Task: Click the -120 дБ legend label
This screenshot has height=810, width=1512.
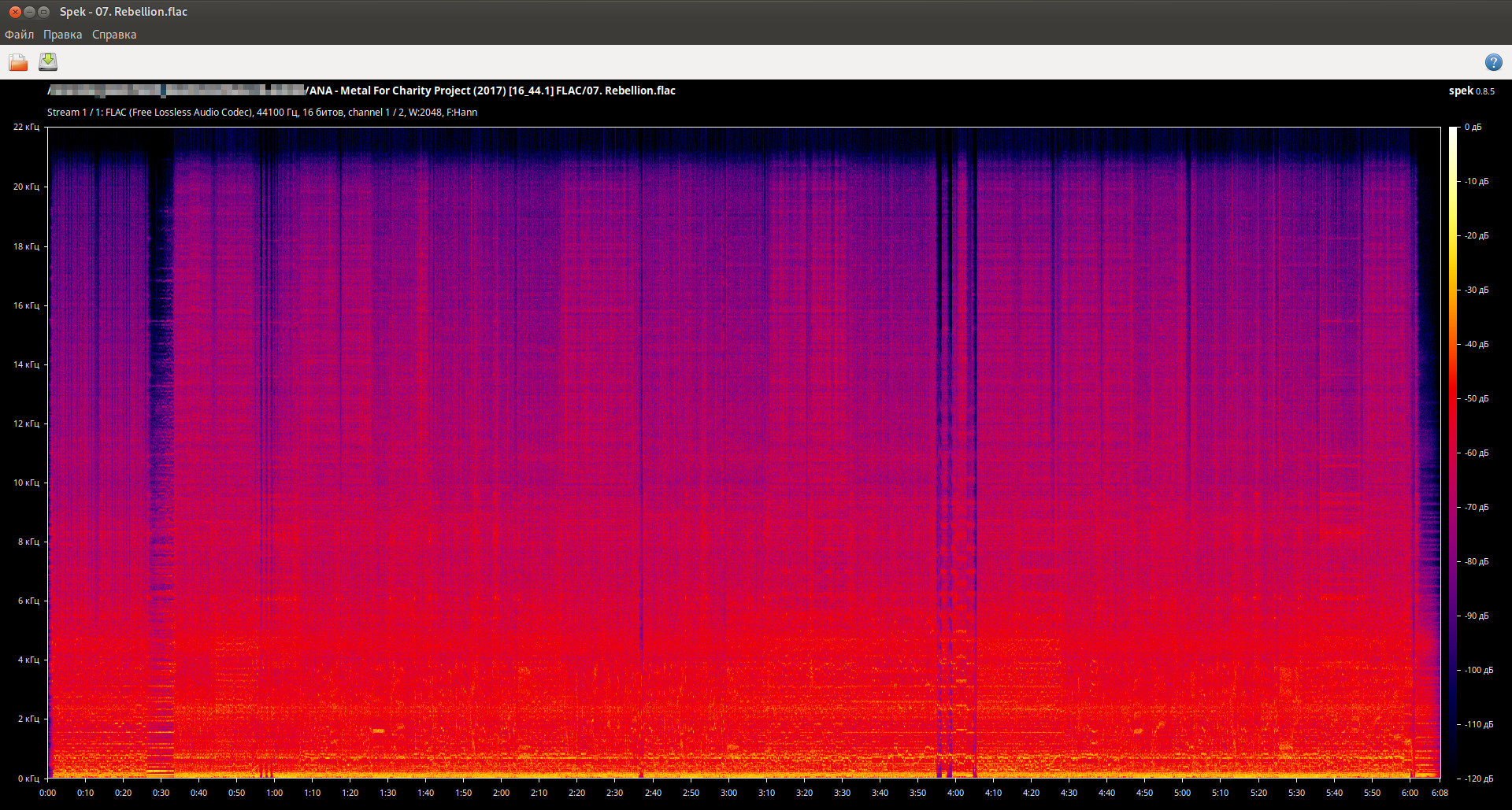Action: [1478, 779]
